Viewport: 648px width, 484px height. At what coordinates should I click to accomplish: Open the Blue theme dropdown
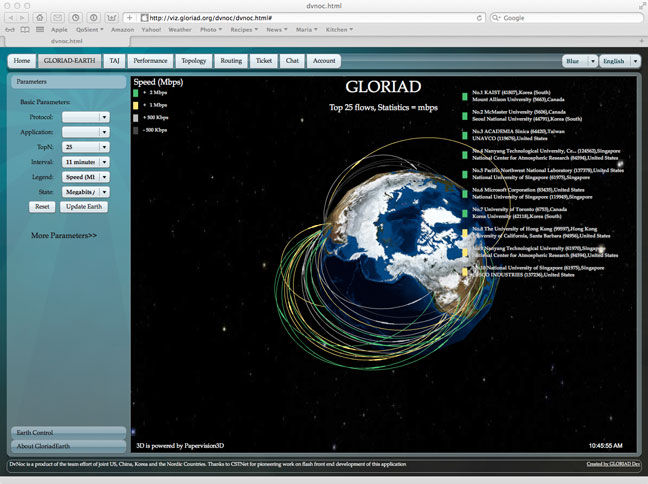[580, 61]
